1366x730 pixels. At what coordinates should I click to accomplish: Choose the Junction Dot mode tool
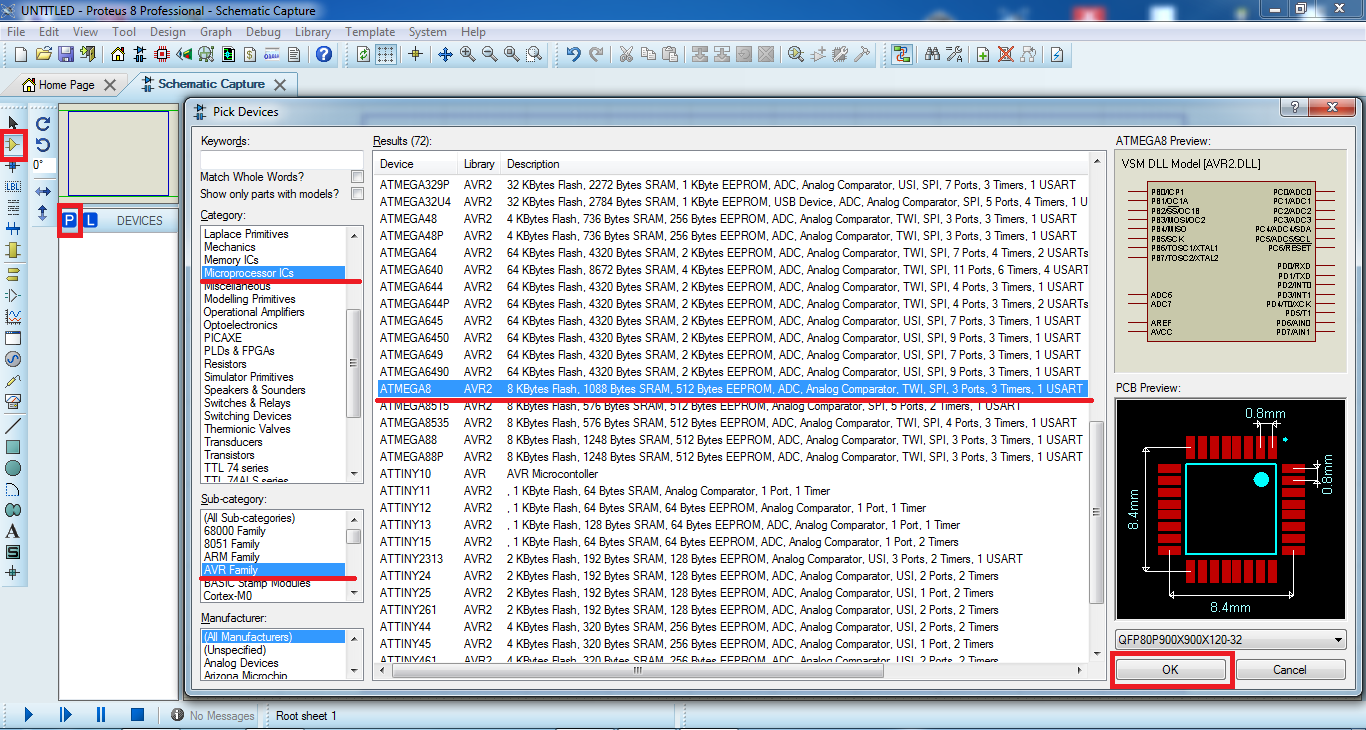pos(13,166)
